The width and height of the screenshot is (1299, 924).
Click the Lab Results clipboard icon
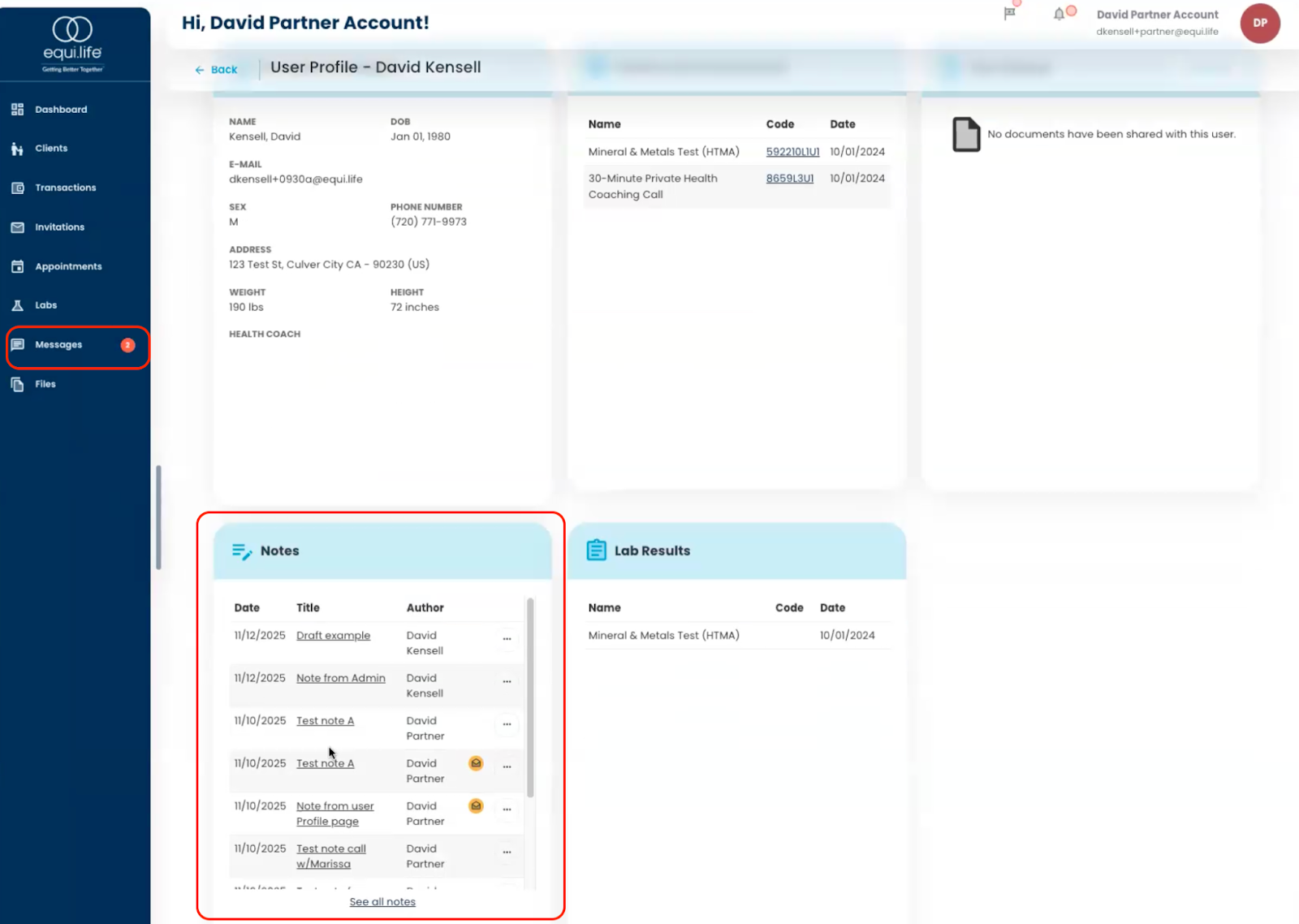[596, 551]
